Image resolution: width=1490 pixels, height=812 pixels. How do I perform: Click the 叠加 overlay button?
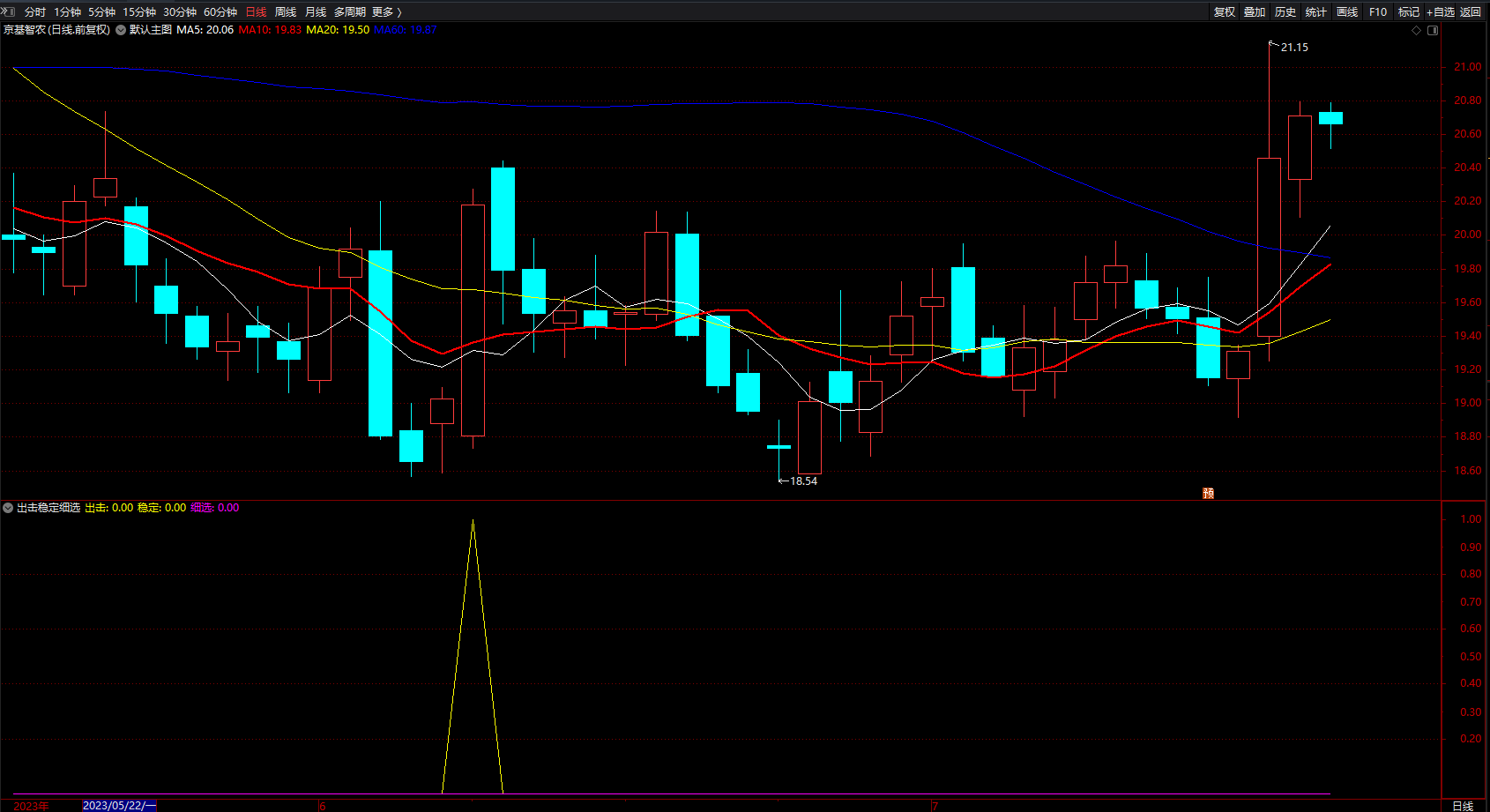tap(1255, 12)
